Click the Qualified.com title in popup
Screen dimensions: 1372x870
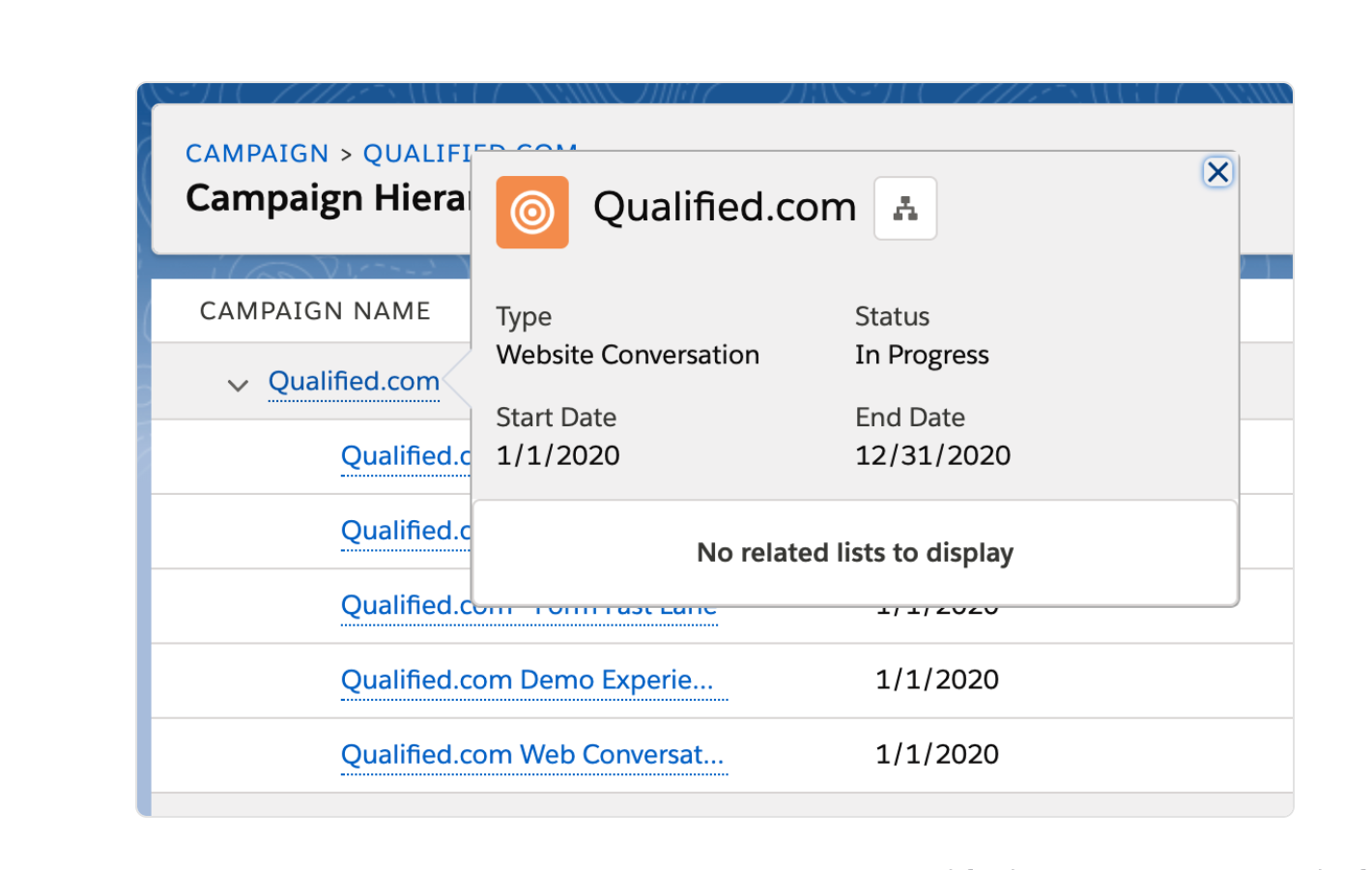(725, 207)
